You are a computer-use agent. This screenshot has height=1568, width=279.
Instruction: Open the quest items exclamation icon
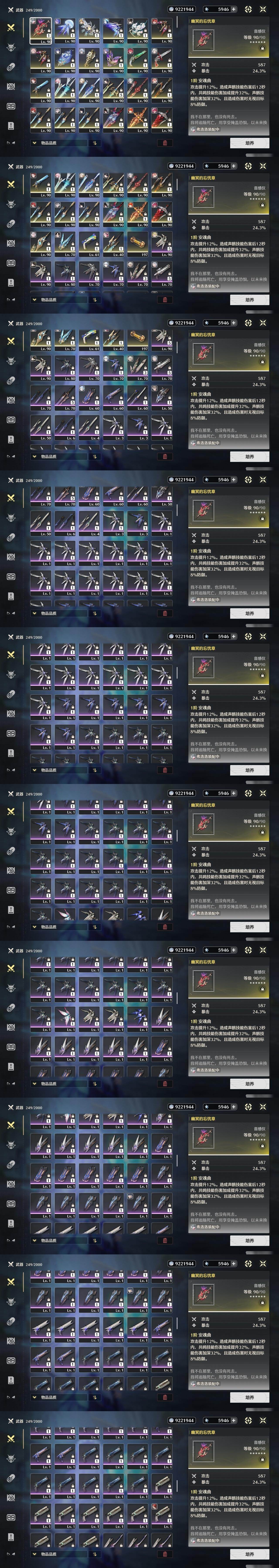click(11, 125)
